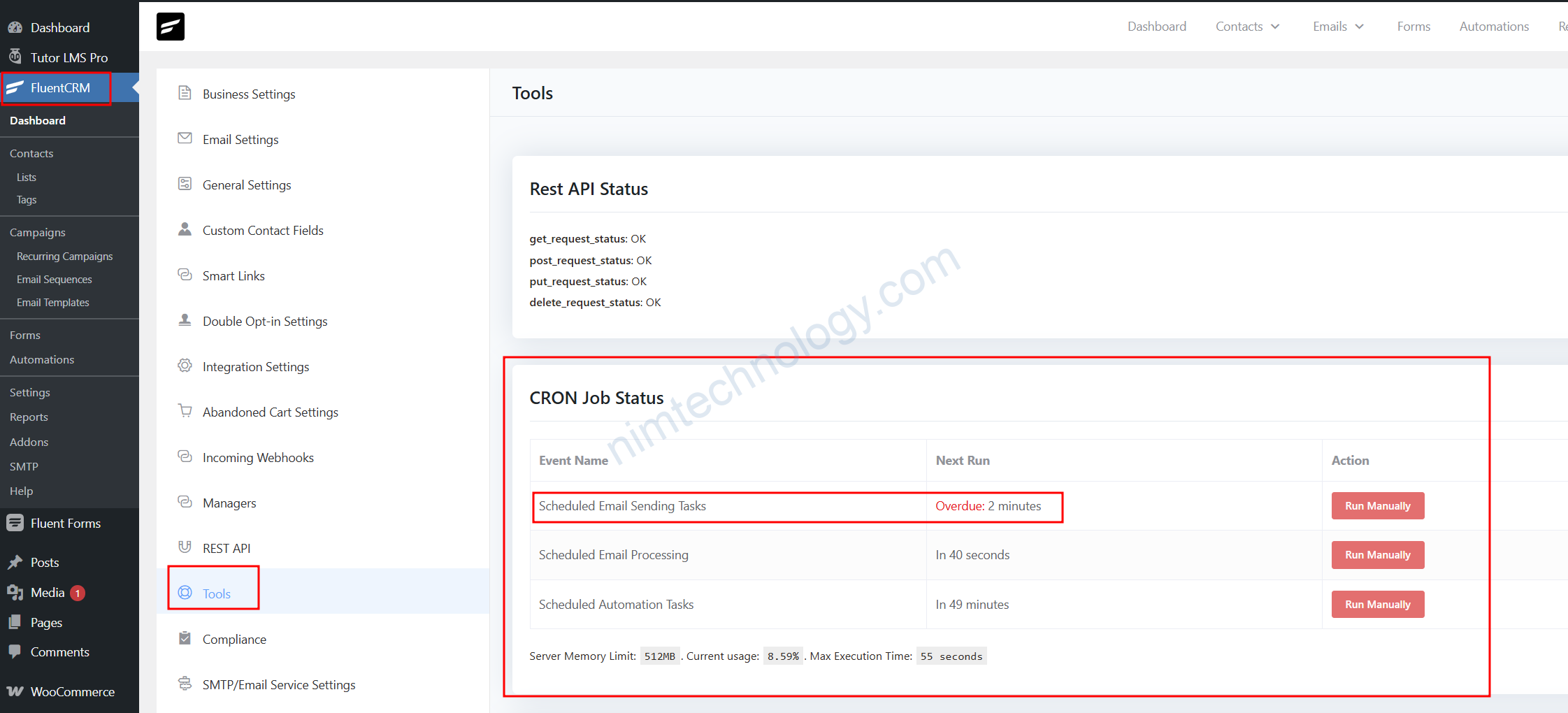Screen dimensions: 1568x713
Task: Run Scheduled Email Processing manually
Action: pyautogui.click(x=1377, y=555)
